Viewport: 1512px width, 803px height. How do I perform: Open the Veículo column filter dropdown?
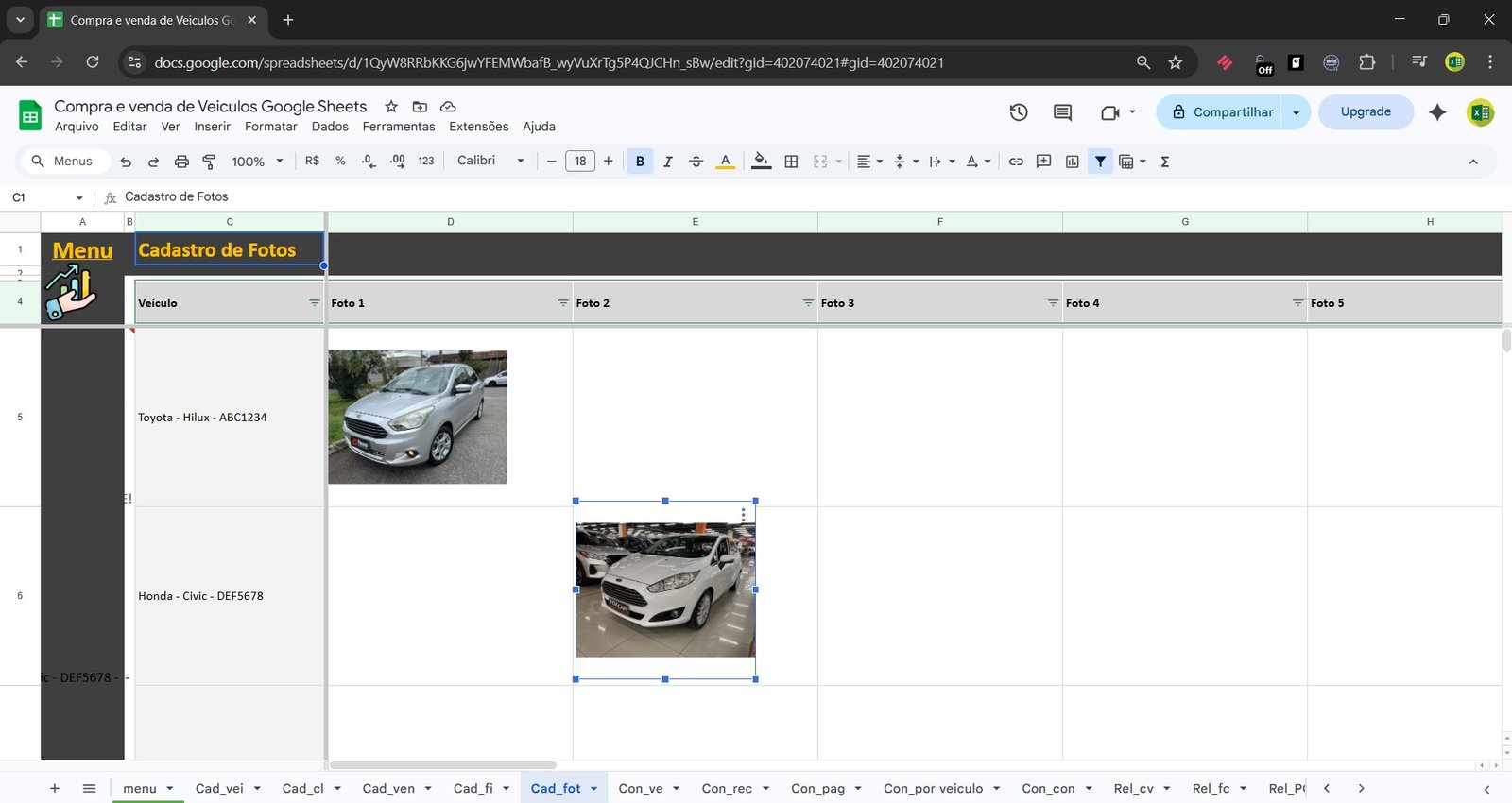(x=315, y=303)
